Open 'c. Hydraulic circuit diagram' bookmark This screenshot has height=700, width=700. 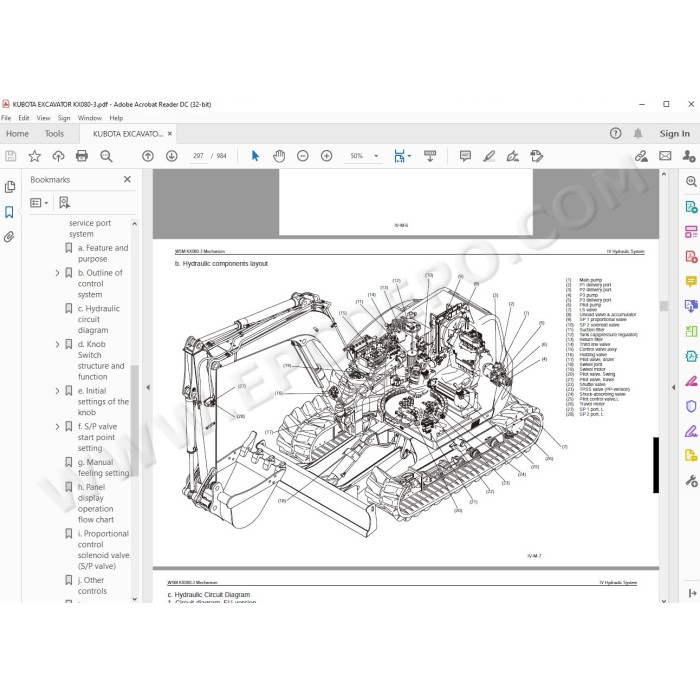pos(99,319)
